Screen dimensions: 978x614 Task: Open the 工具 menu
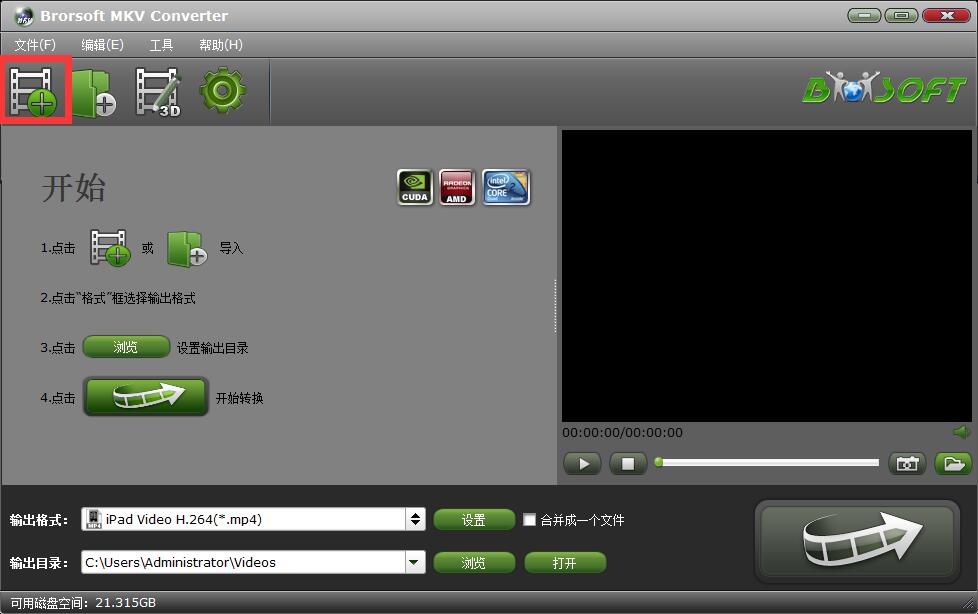tap(164, 44)
